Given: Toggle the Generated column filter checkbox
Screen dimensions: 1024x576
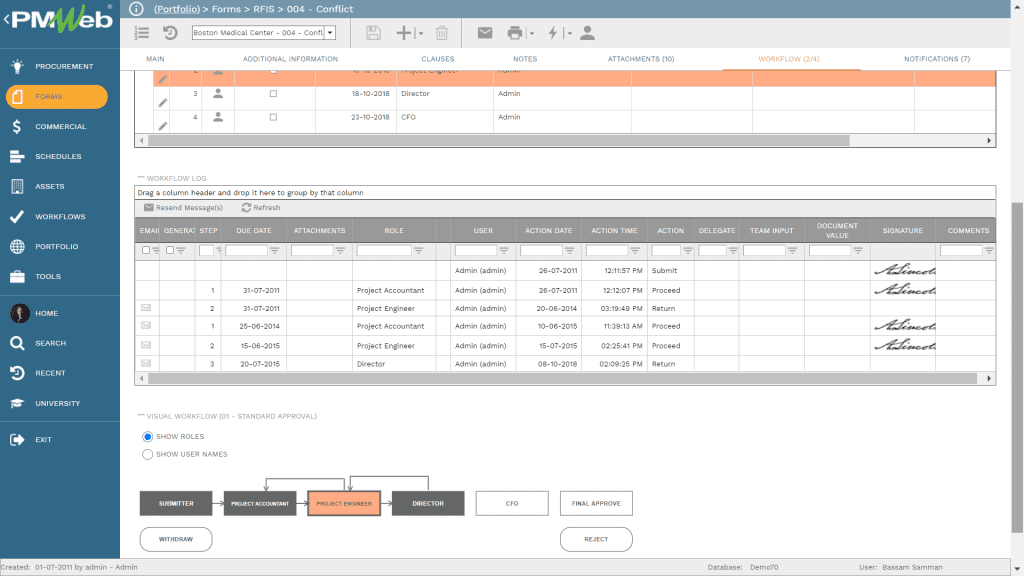Looking at the screenshot, I should pyautogui.click(x=170, y=250).
